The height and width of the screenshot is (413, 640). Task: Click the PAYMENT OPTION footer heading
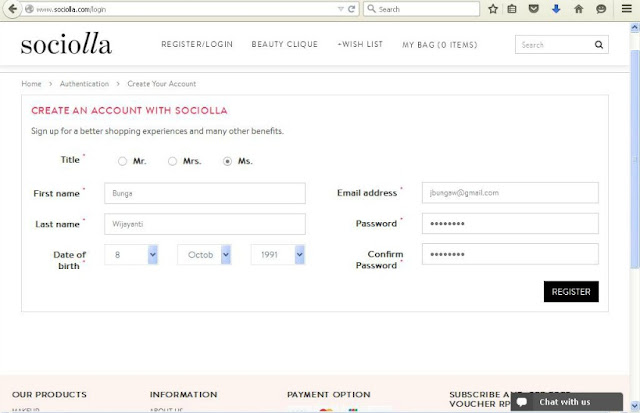[x=329, y=395]
